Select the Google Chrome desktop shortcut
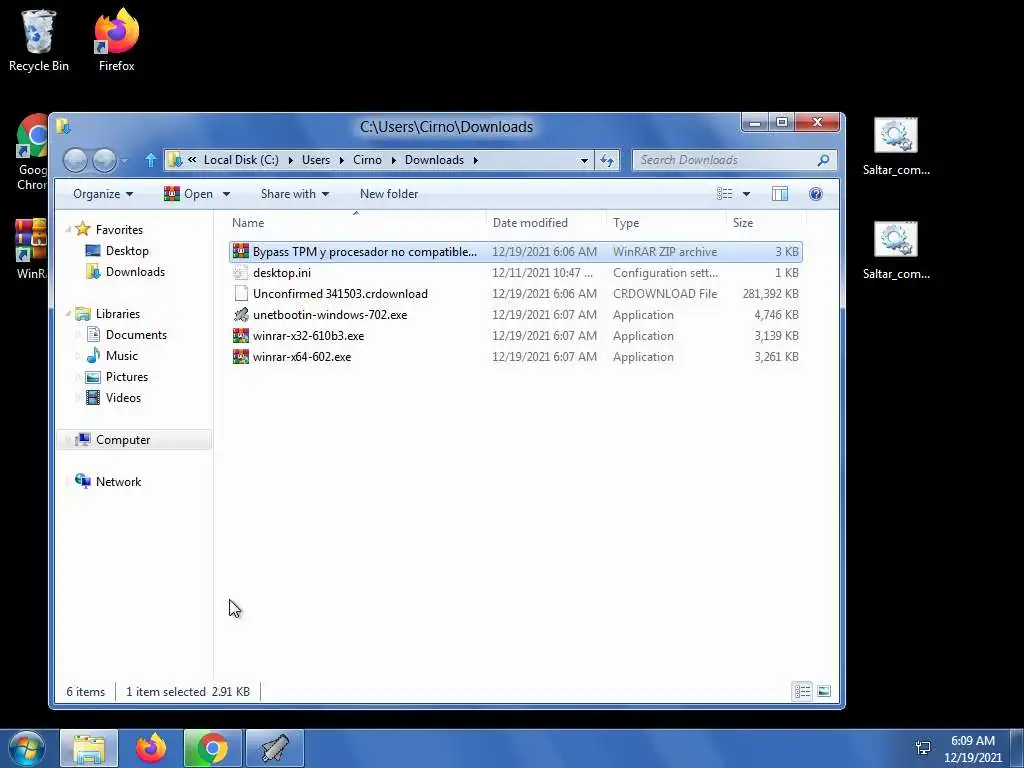Screen dimensions: 1024x768 pos(31,153)
